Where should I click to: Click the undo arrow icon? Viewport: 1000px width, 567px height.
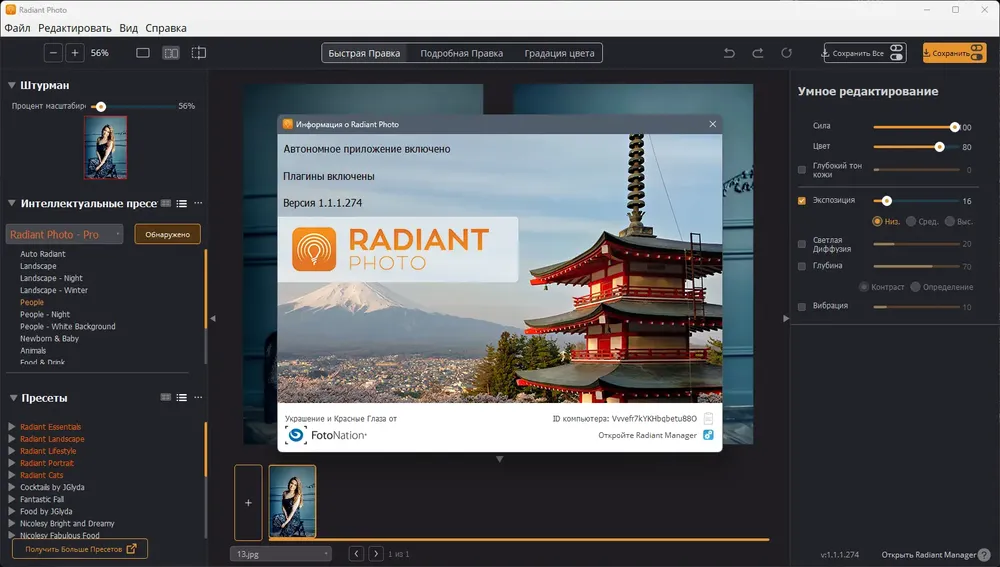pos(729,53)
